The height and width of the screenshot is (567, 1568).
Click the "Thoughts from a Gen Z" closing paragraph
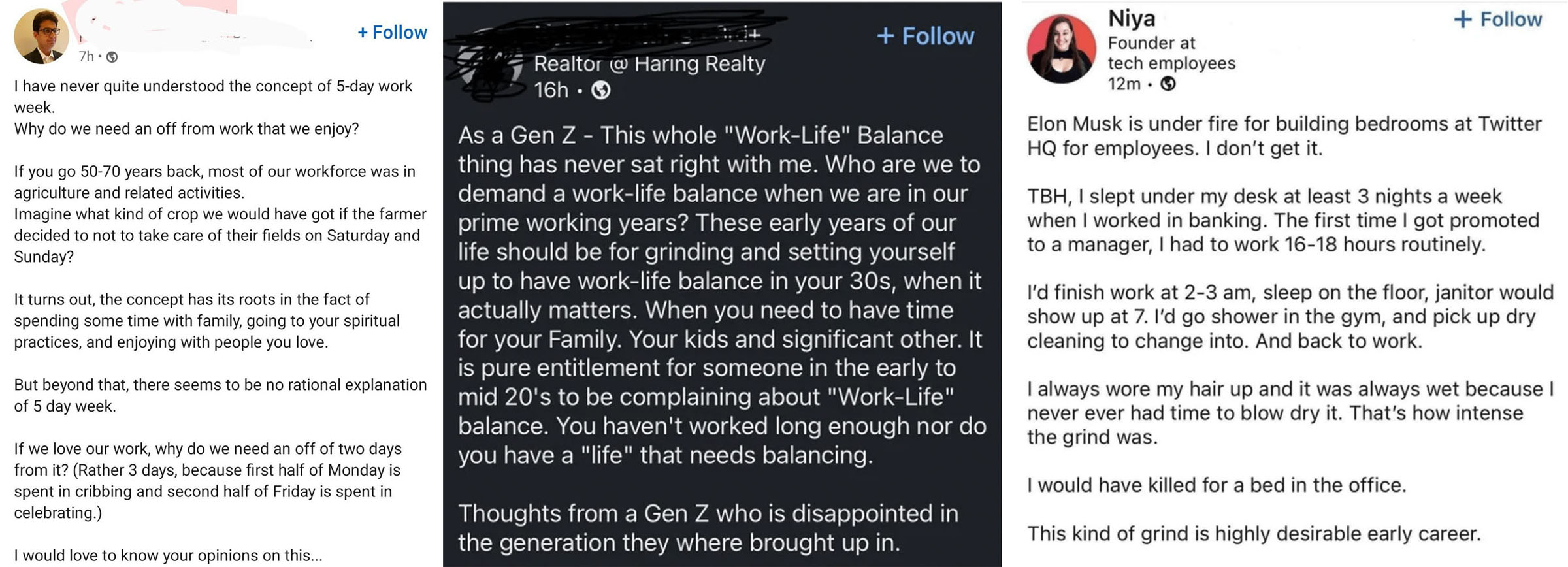pos(708,528)
